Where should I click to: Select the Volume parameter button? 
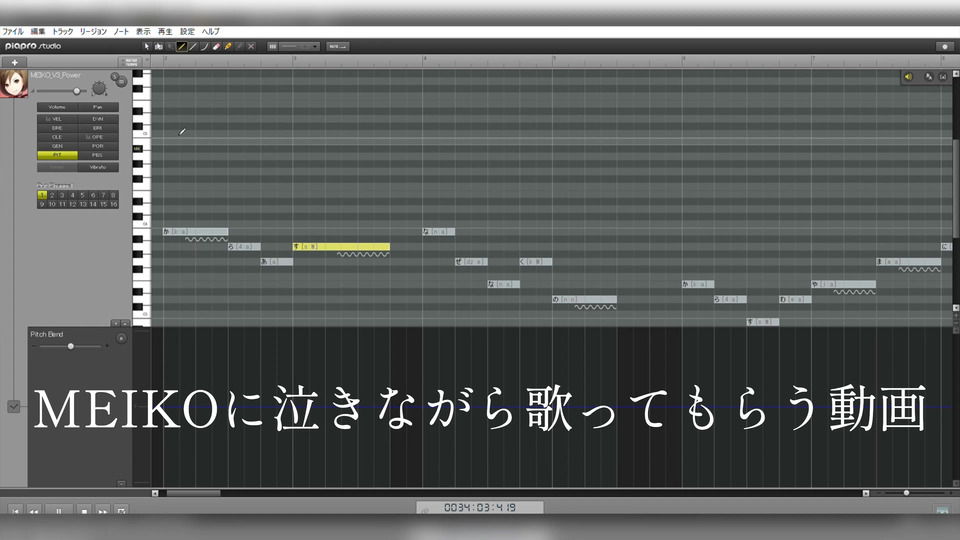click(57, 107)
